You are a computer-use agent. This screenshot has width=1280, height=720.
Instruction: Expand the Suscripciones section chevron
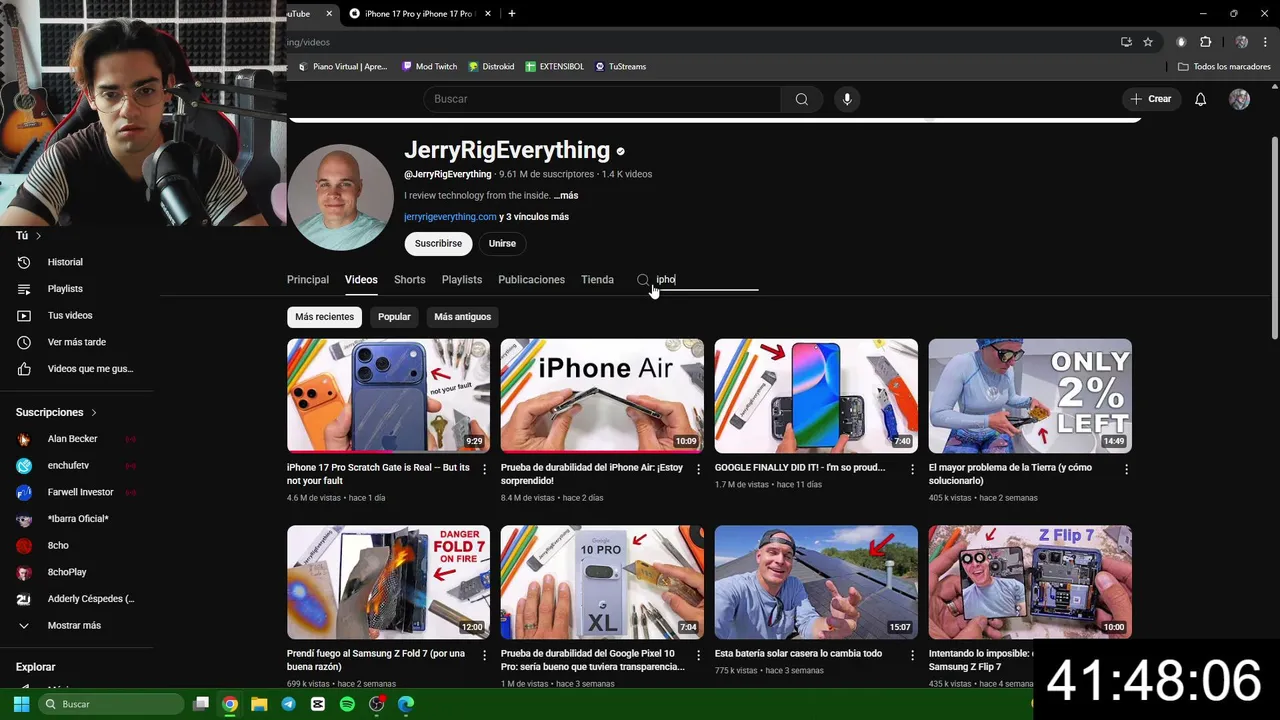click(x=94, y=412)
